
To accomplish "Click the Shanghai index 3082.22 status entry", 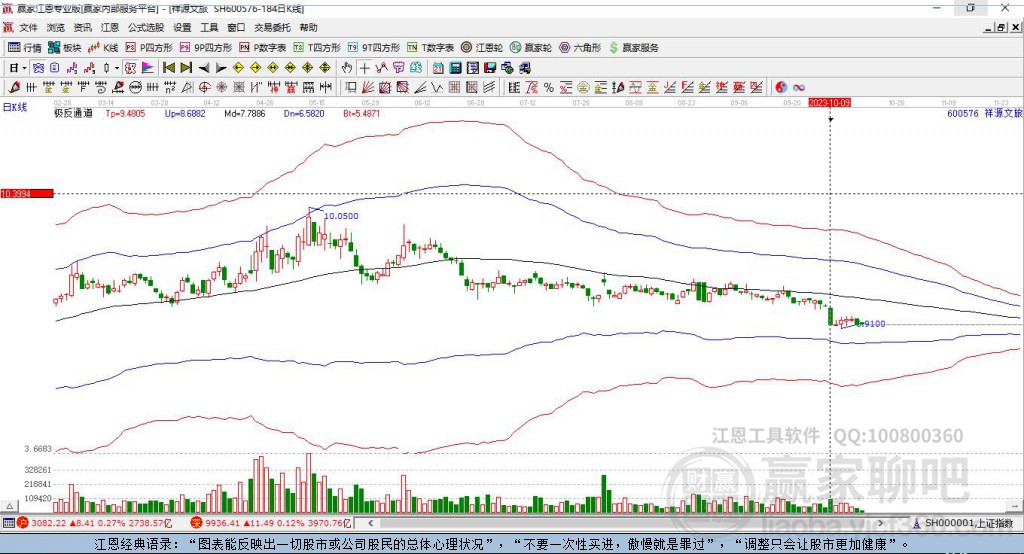I will pyautogui.click(x=94, y=523).
